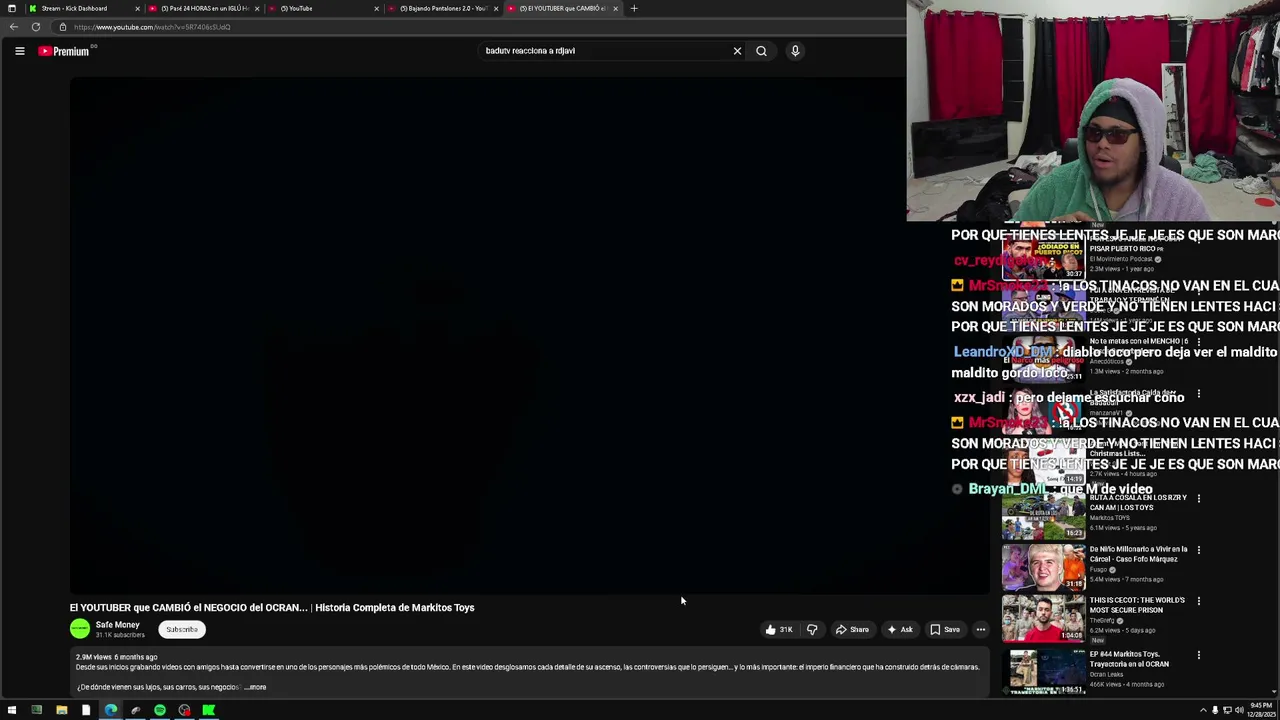The image size is (1280, 720).
Task: Start voice search with the microphone icon
Action: [795, 51]
